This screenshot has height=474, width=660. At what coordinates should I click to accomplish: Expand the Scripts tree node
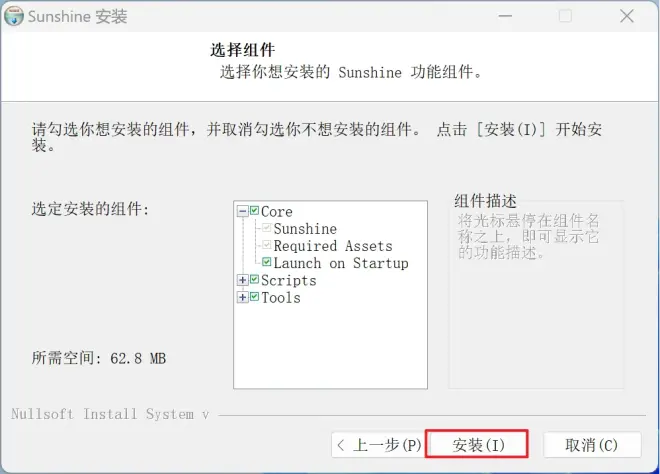[x=242, y=280]
